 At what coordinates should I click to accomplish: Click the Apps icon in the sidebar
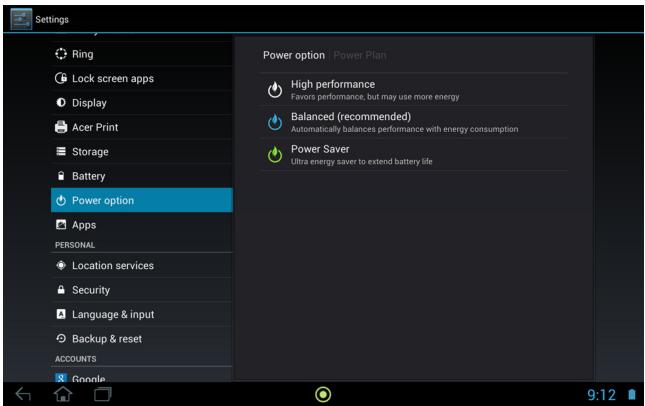(61, 225)
